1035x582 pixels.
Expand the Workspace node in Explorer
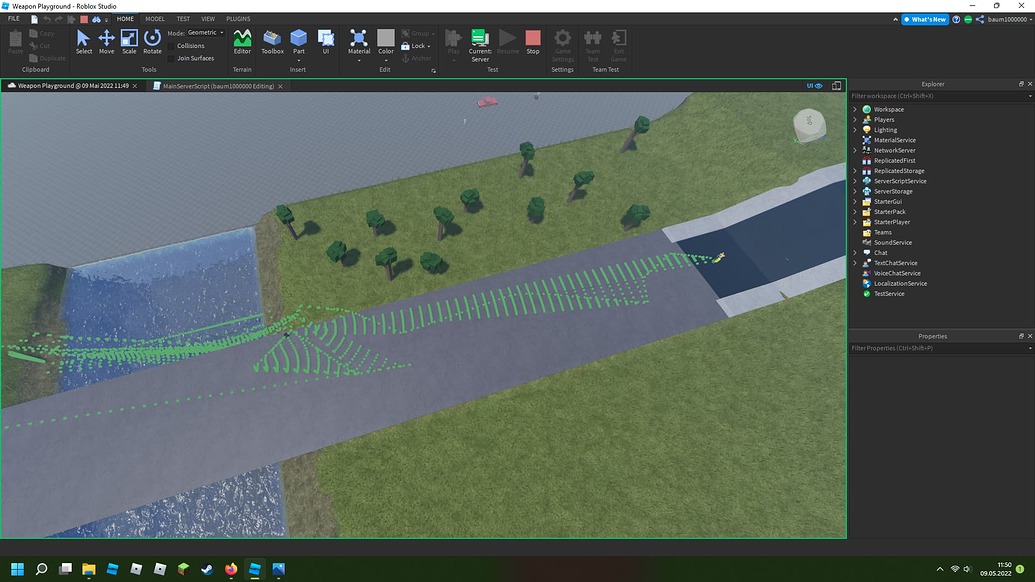pyautogui.click(x=855, y=109)
